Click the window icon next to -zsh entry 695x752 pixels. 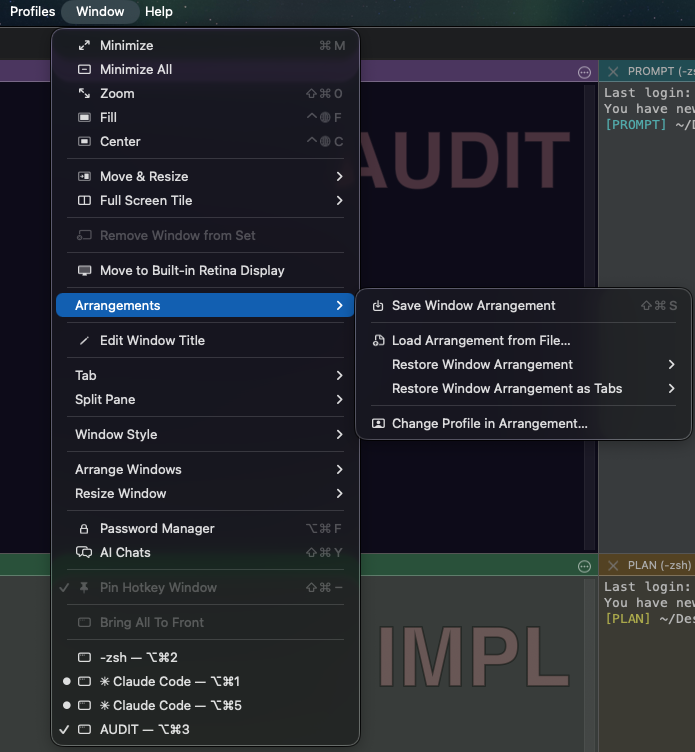coord(84,658)
